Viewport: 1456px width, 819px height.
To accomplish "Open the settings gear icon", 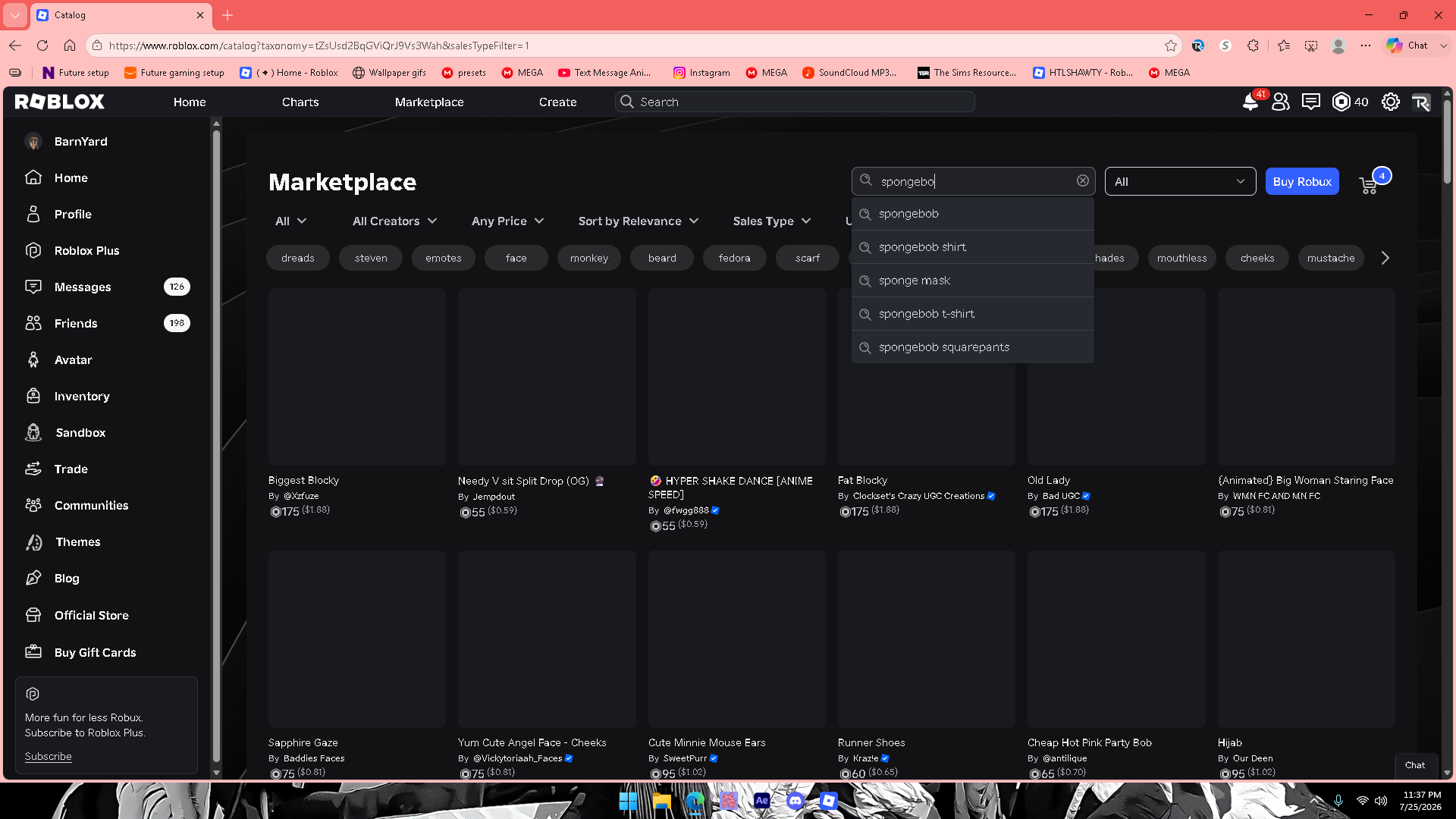I will [1391, 102].
